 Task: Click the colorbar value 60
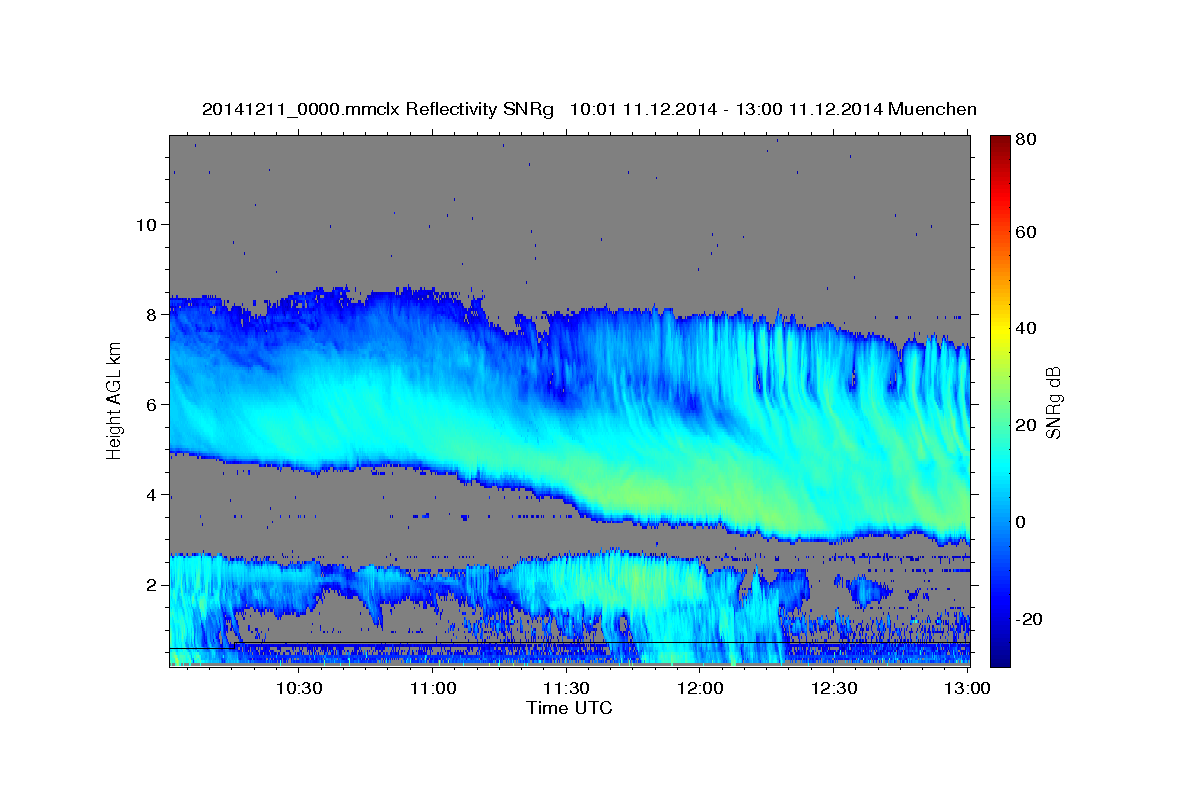1025,232
